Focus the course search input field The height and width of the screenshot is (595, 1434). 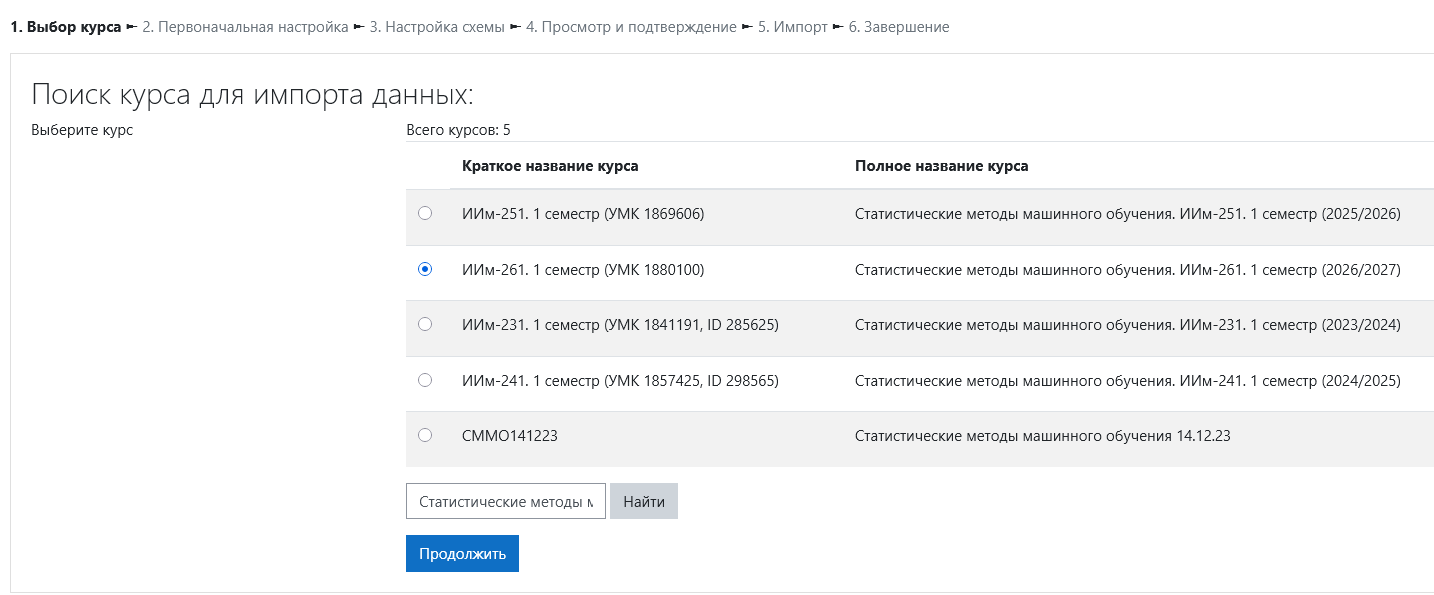[506, 502]
